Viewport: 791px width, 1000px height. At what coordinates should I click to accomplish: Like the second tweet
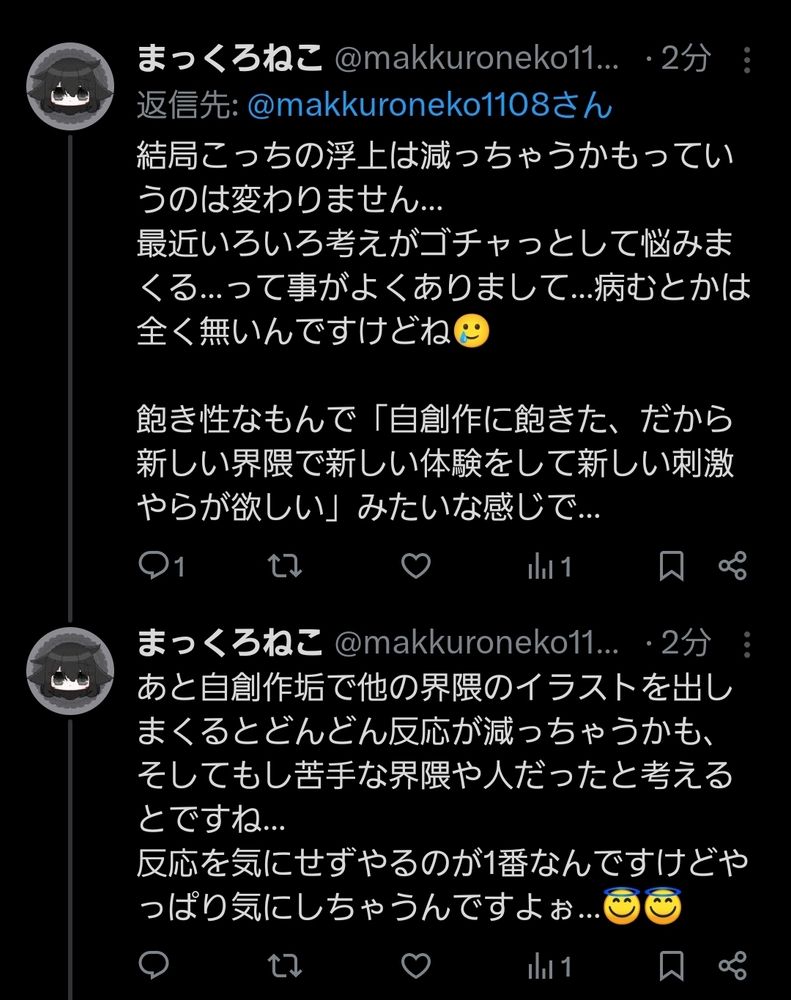416,965
